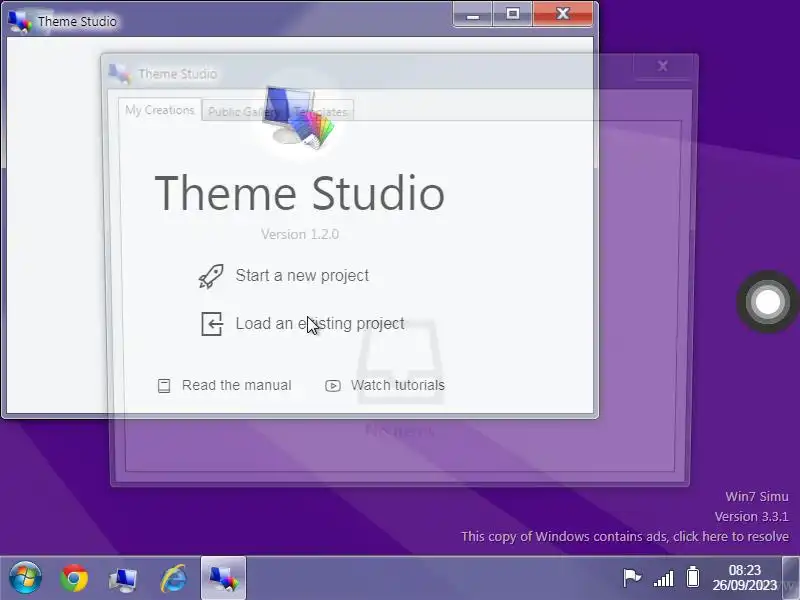
Task: Click the rocket icon beside Start a new project
Action: (x=211, y=277)
